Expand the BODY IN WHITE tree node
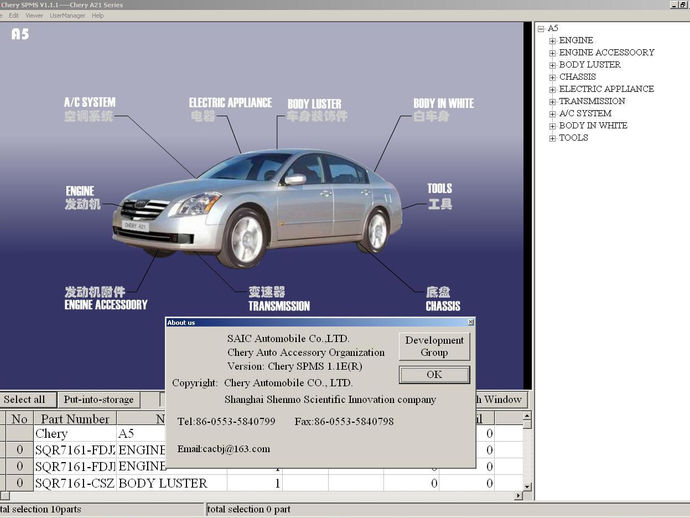Viewport: 690px width, 518px height. [552, 126]
